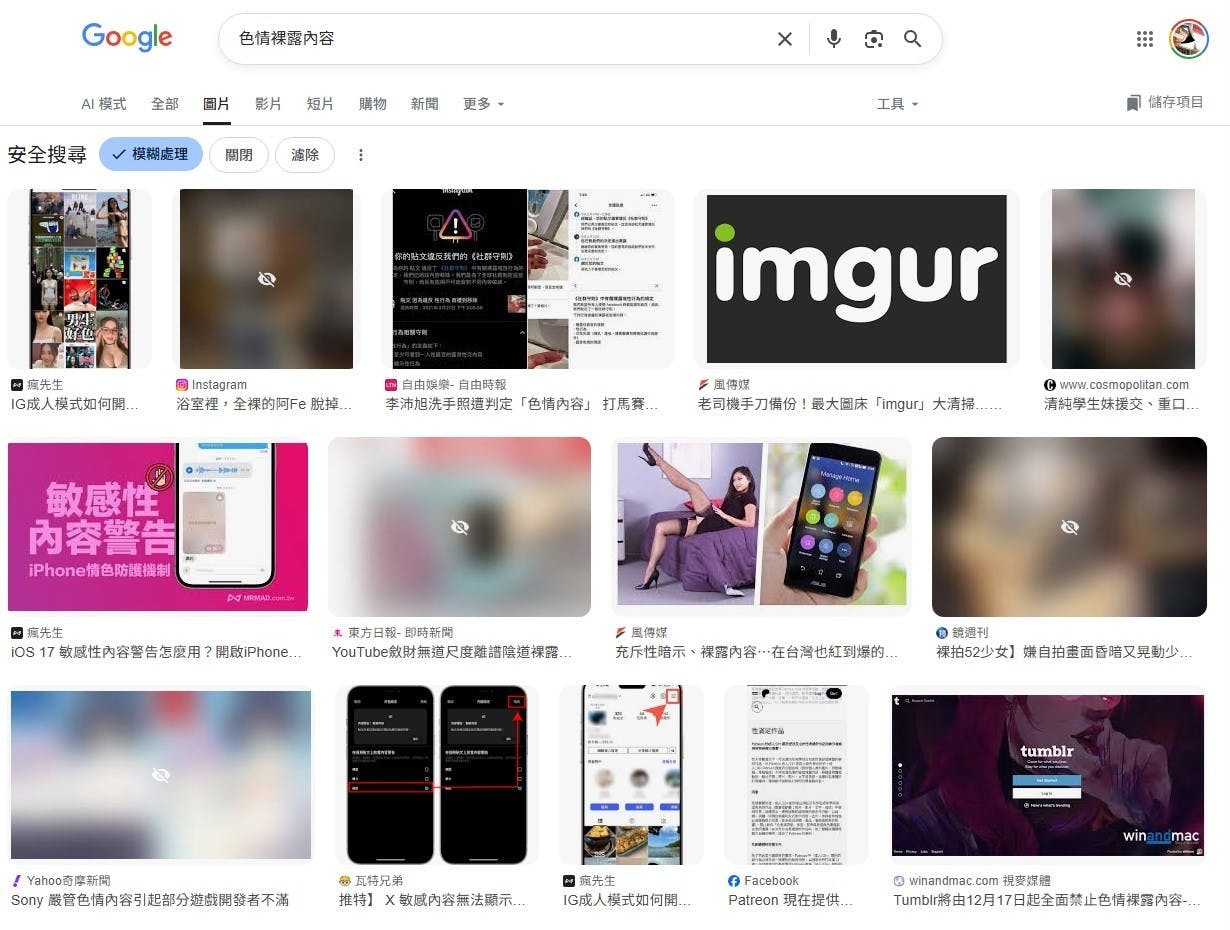This screenshot has width=1230, height=930.
Task: Switch to the AI 模式 tab
Action: tap(104, 104)
